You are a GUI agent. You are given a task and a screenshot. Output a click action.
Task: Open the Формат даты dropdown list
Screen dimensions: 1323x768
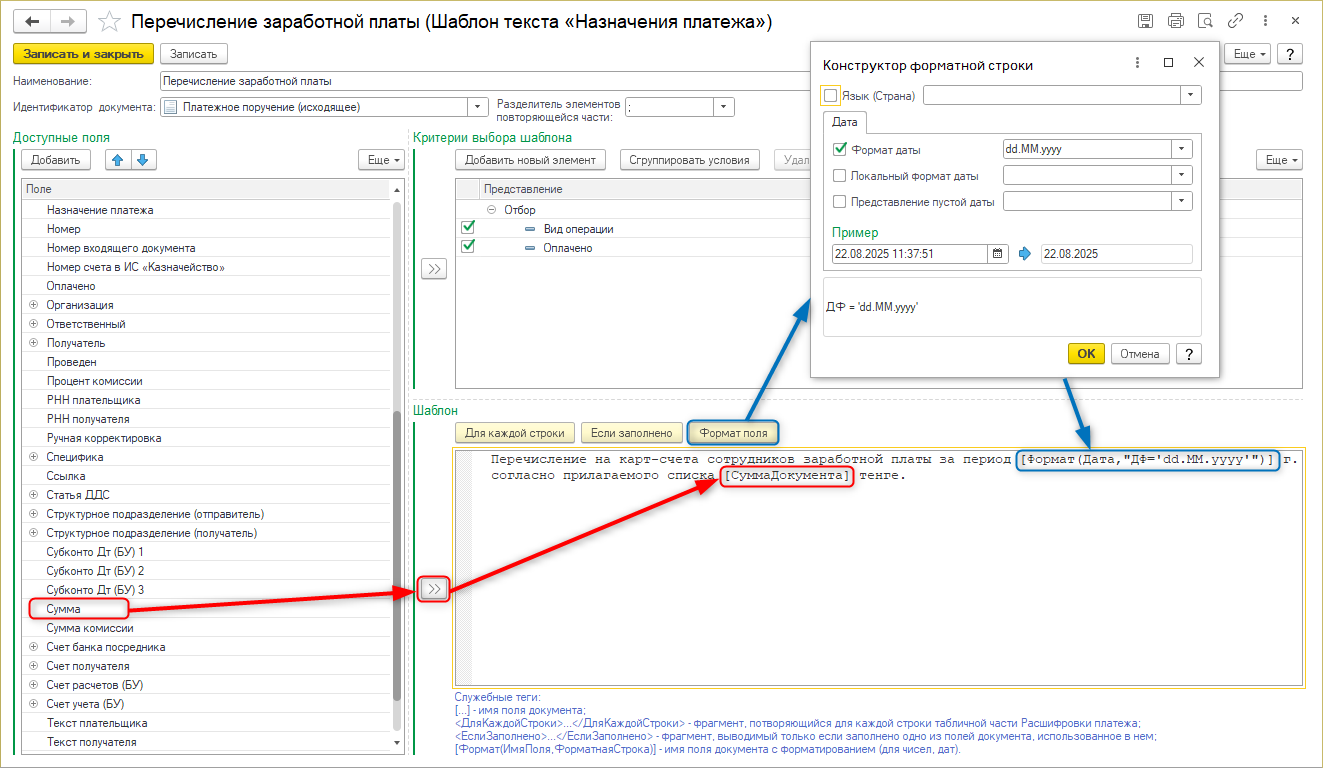pos(1183,149)
